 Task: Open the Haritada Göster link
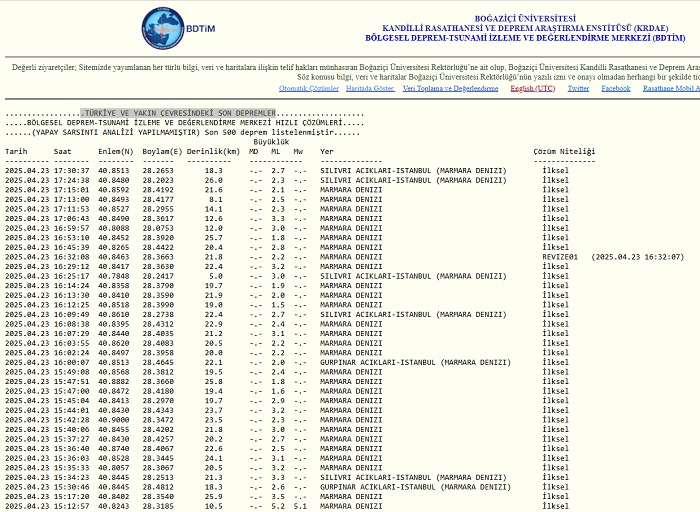tap(370, 88)
